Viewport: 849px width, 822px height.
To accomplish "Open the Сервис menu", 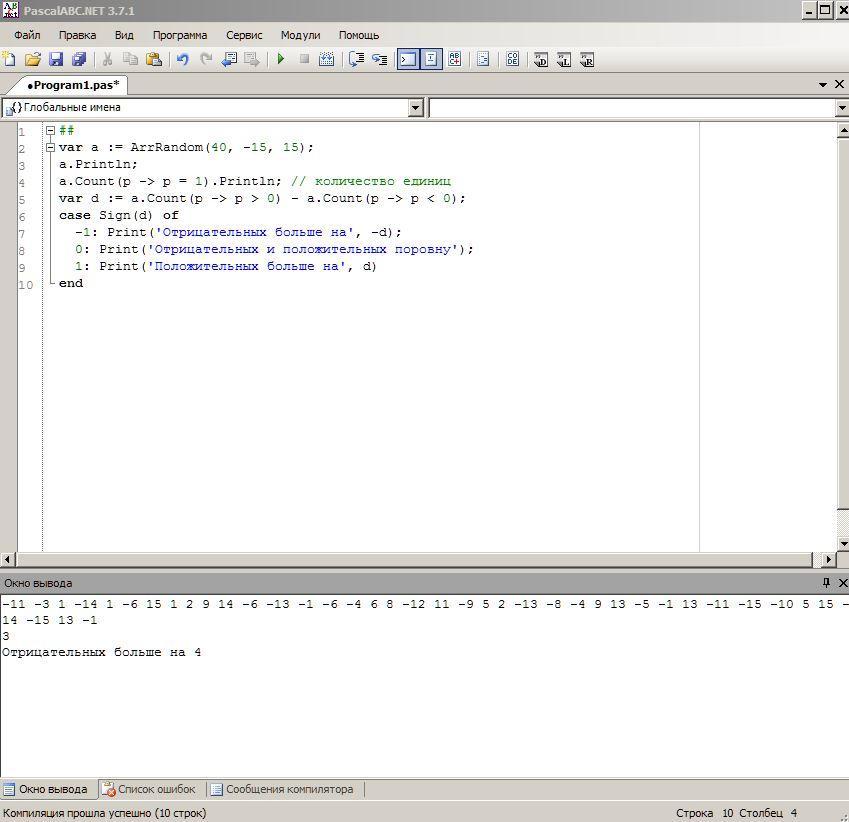I will click(x=244, y=35).
